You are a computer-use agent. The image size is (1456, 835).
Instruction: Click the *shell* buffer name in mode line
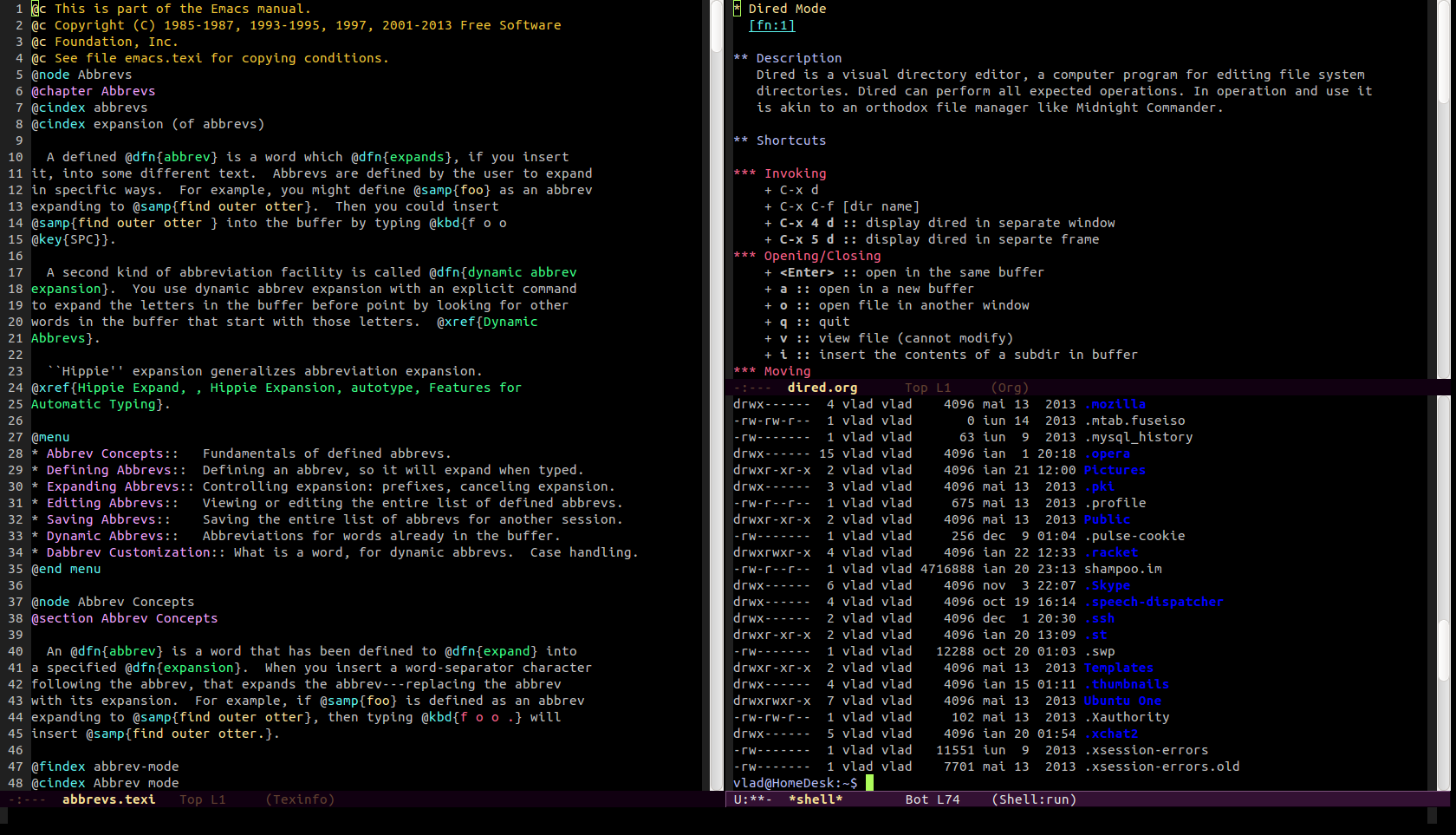(816, 799)
